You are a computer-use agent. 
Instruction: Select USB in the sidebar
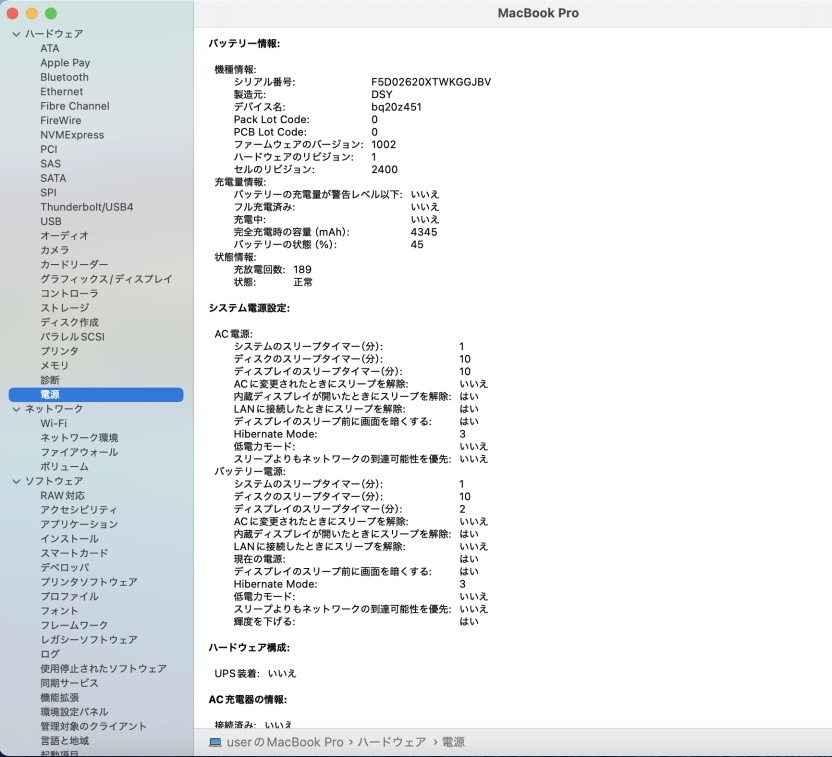point(51,221)
